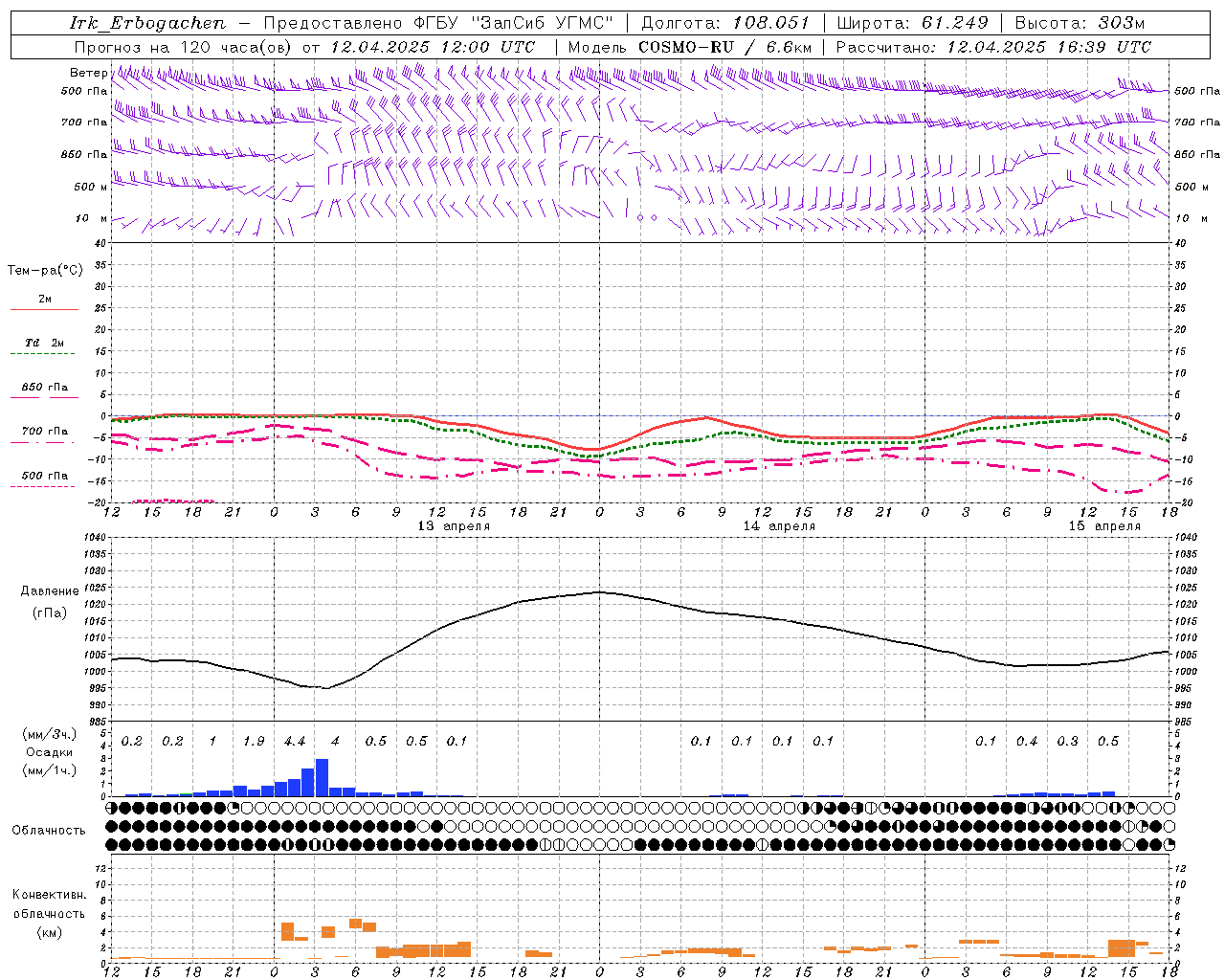Screen dimensions: 1225x980
Task: Click the (мм/3ч.) precipitation unit label
Action: pyautogui.click(x=49, y=734)
